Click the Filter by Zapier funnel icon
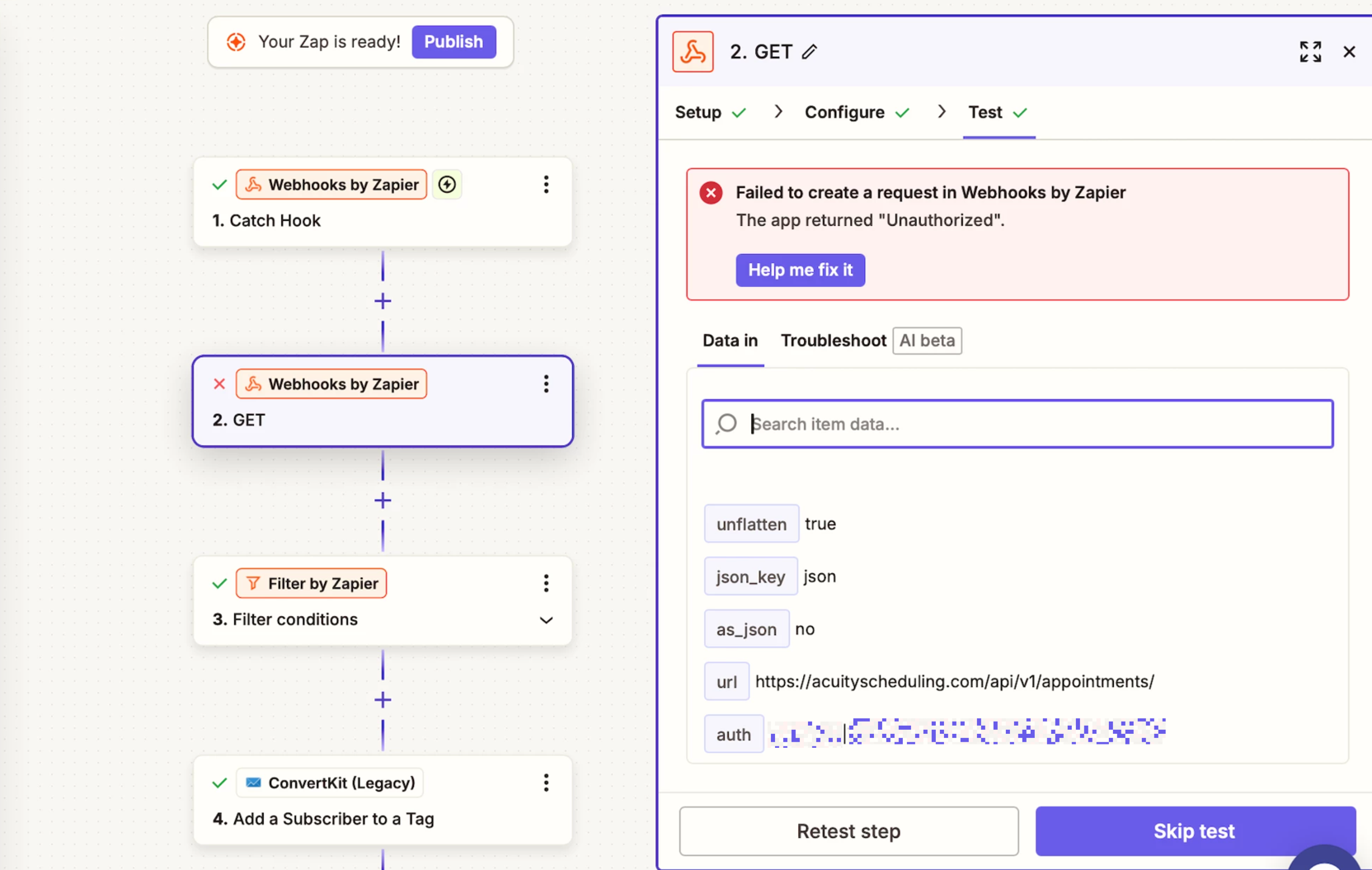Viewport: 1372px width, 870px height. pyautogui.click(x=253, y=584)
